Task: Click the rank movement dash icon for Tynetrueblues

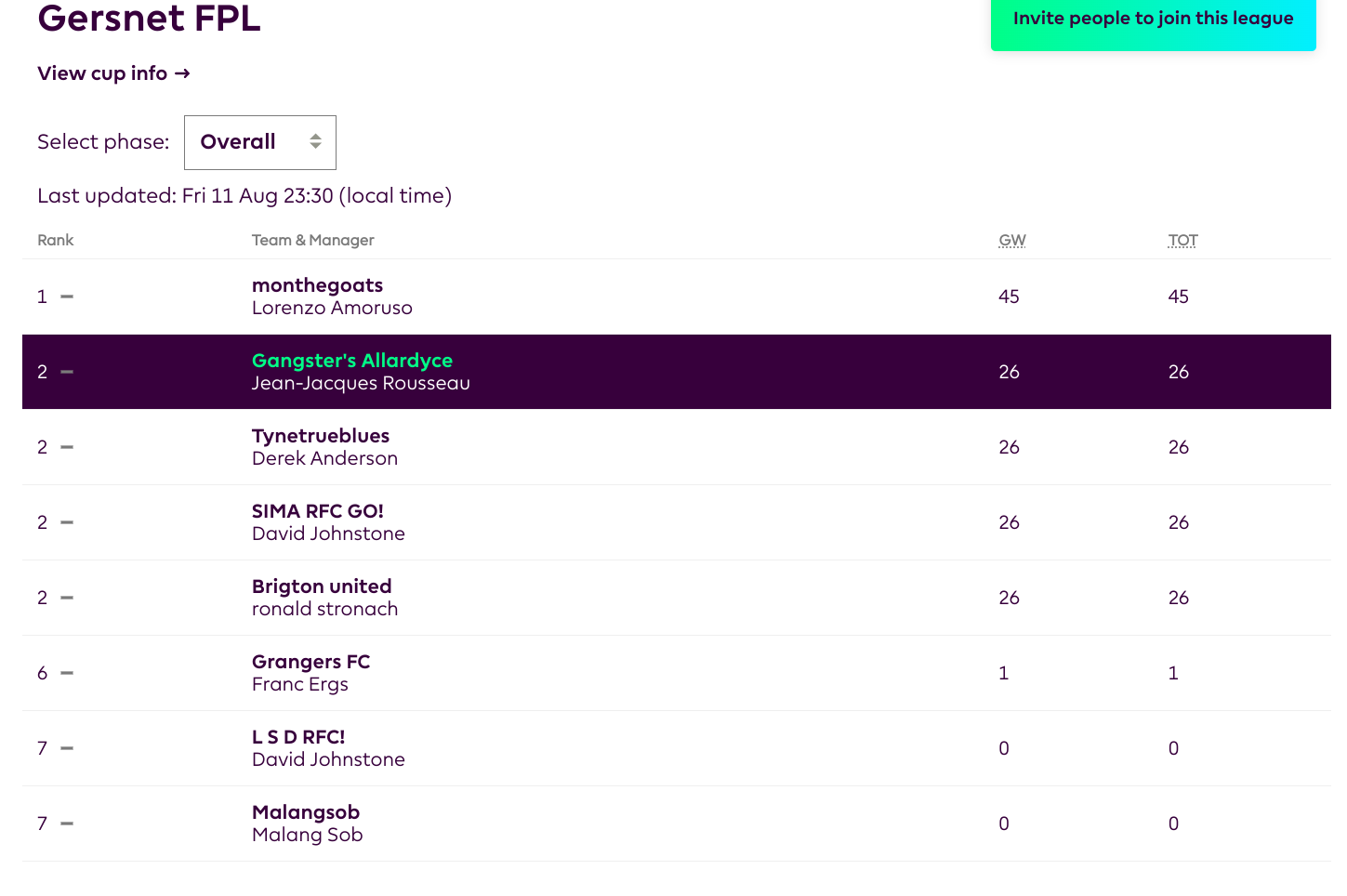Action: [67, 447]
